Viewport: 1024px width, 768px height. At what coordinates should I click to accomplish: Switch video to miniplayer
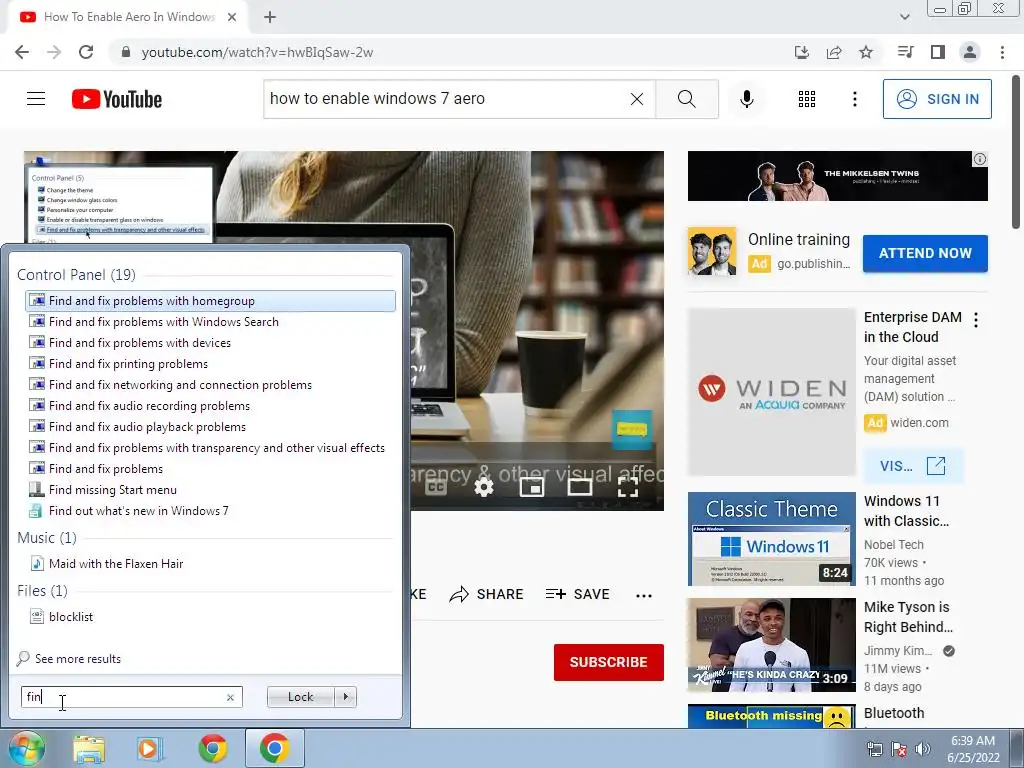[x=532, y=487]
